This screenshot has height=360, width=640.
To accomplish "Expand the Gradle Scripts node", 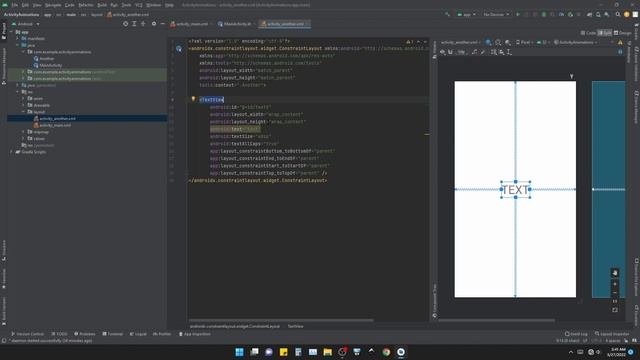I will tap(11, 152).
